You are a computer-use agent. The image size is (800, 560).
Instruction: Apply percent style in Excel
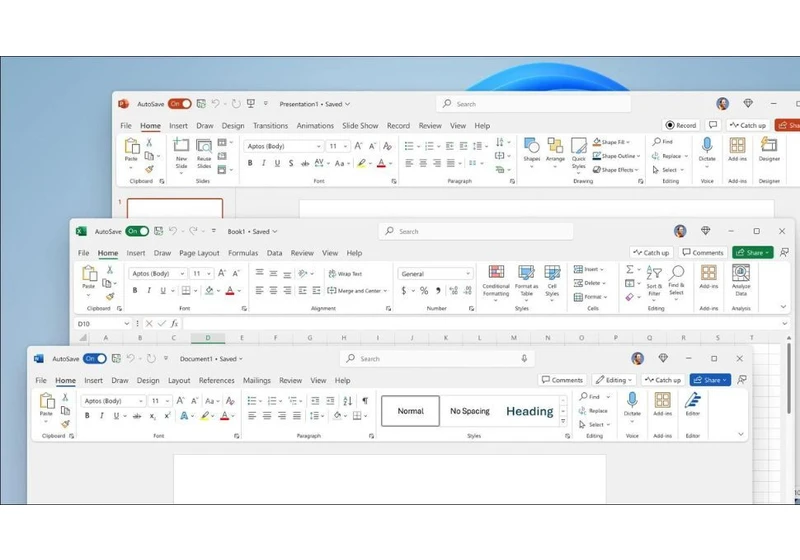[x=424, y=290]
